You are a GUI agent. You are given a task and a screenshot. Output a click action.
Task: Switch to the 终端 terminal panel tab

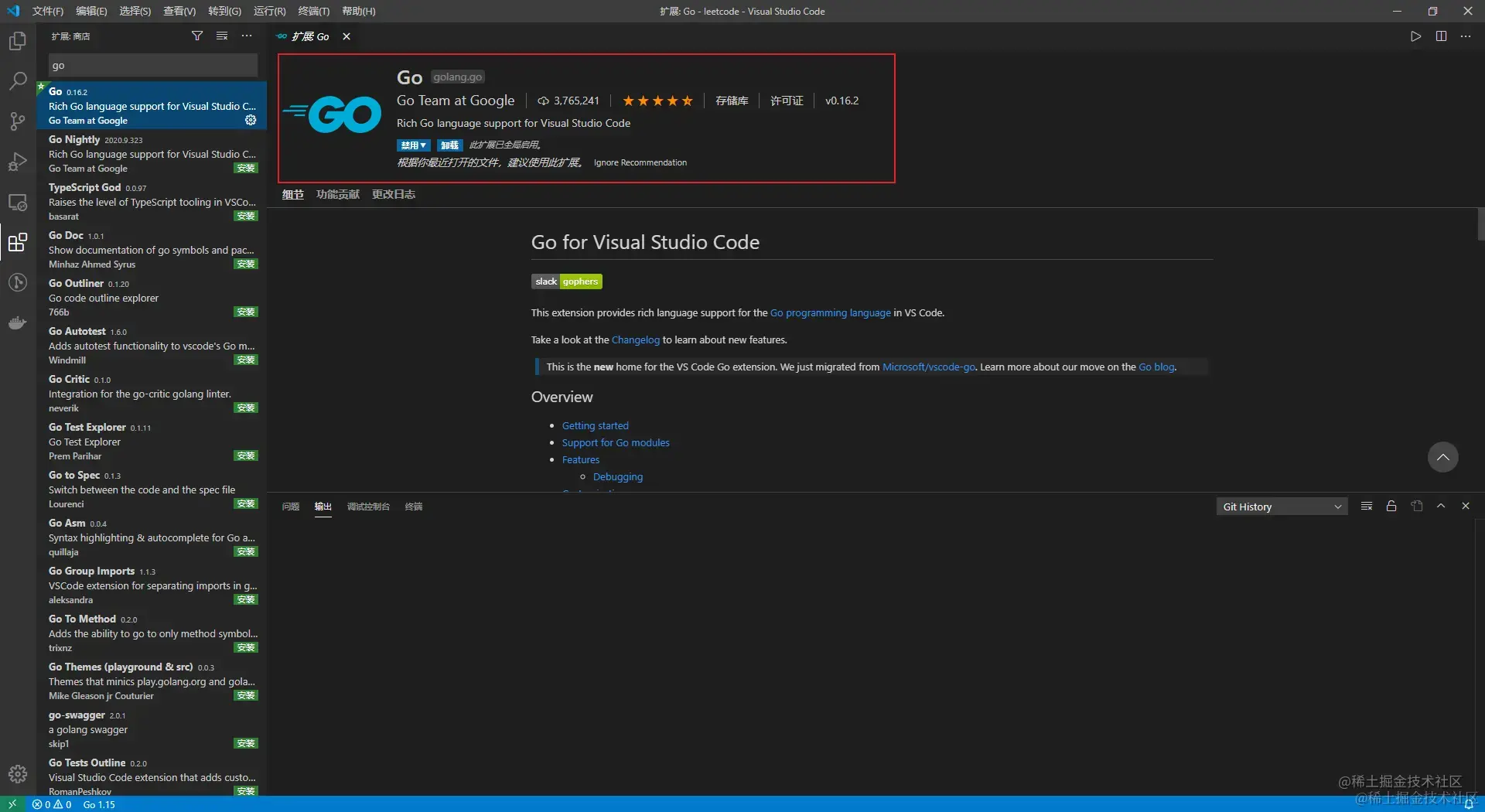(414, 507)
